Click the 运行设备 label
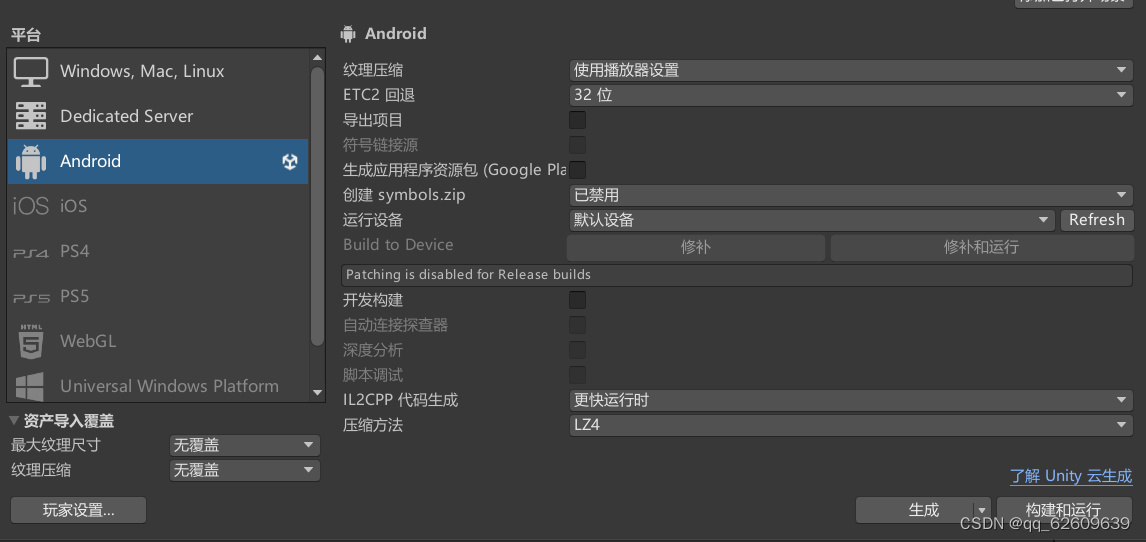This screenshot has width=1146, height=542. tap(373, 220)
